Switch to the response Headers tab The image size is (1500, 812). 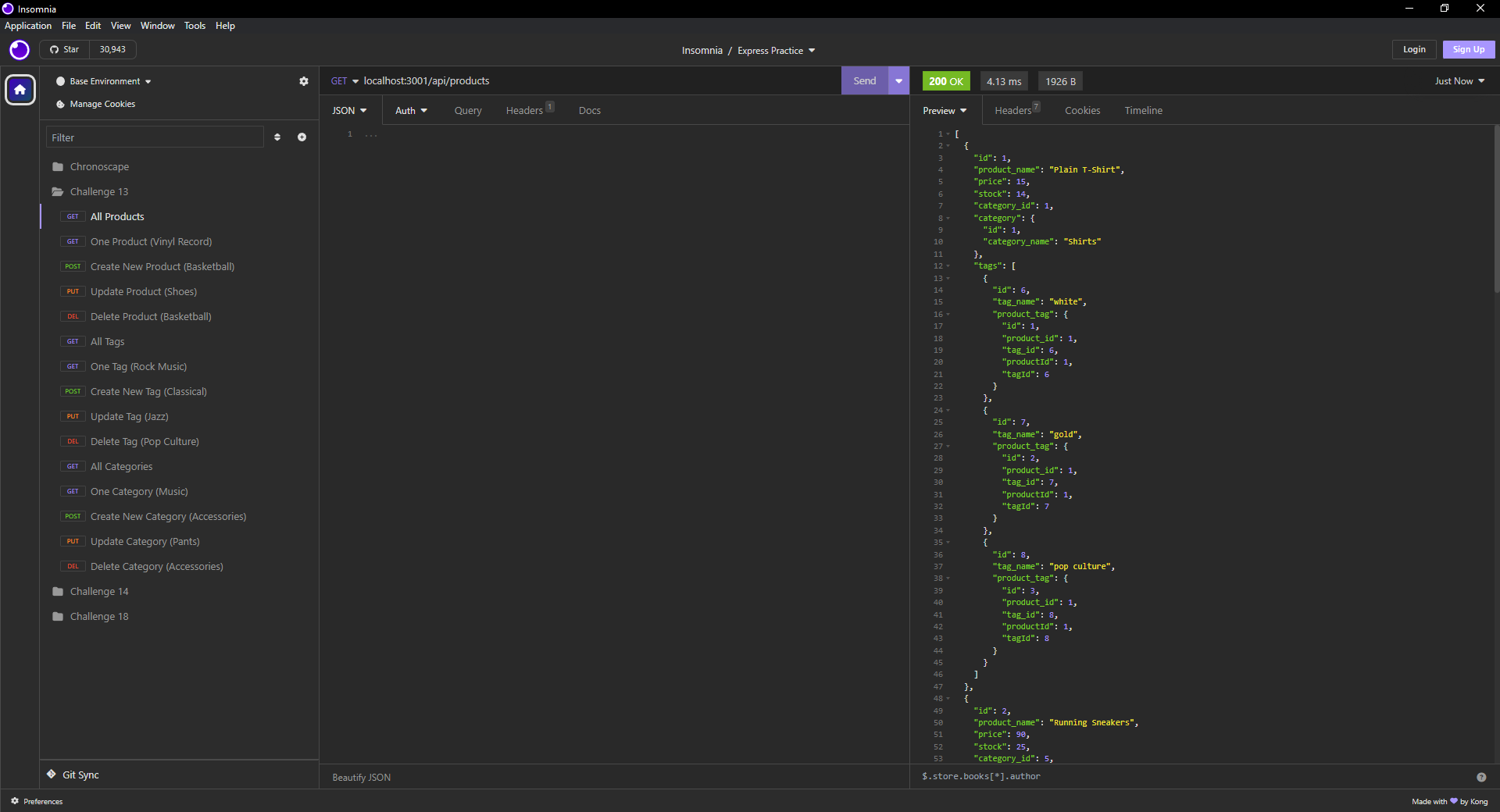(1016, 111)
